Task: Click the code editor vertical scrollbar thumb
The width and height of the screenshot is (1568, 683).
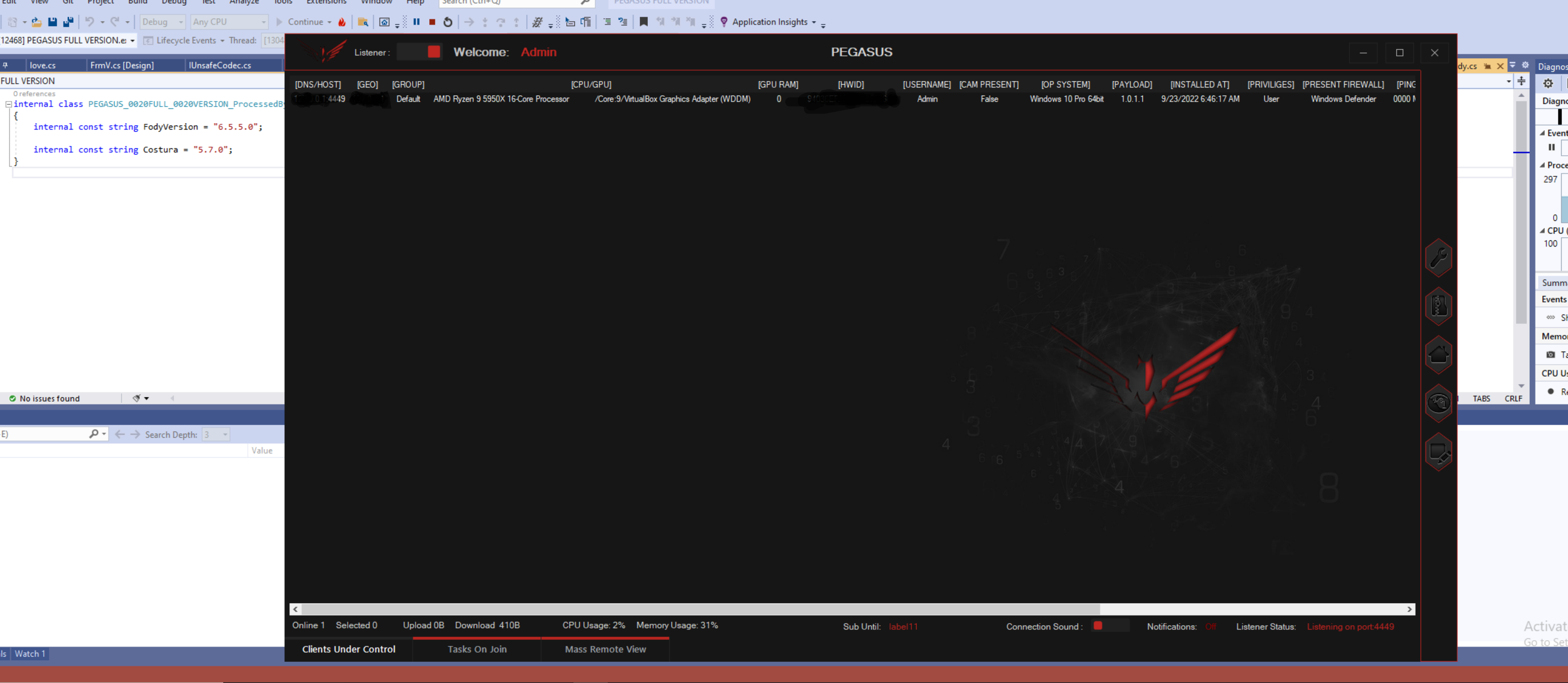Action: click(1521, 212)
